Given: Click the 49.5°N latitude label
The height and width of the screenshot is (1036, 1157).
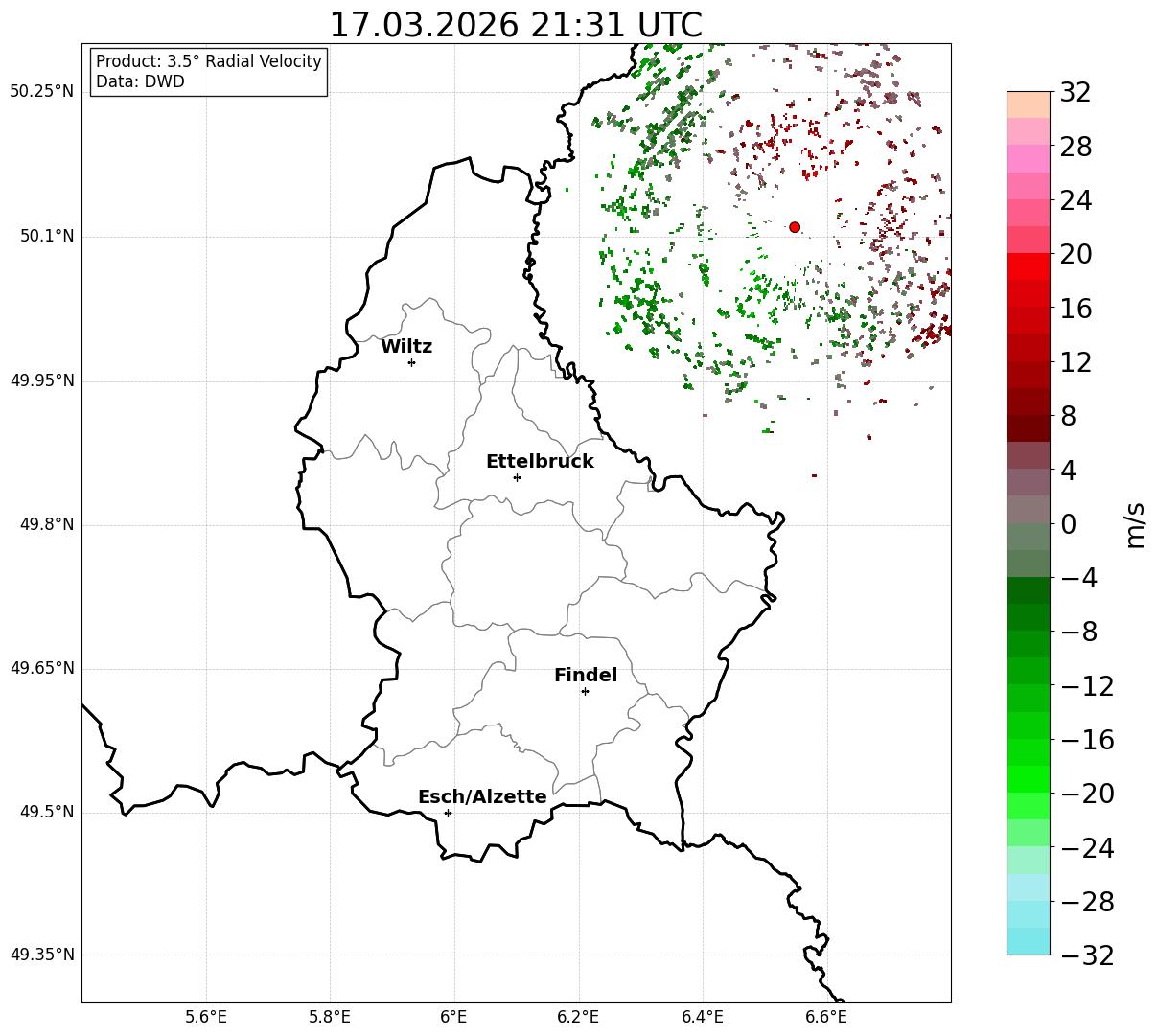Looking at the screenshot, I should click(x=46, y=812).
